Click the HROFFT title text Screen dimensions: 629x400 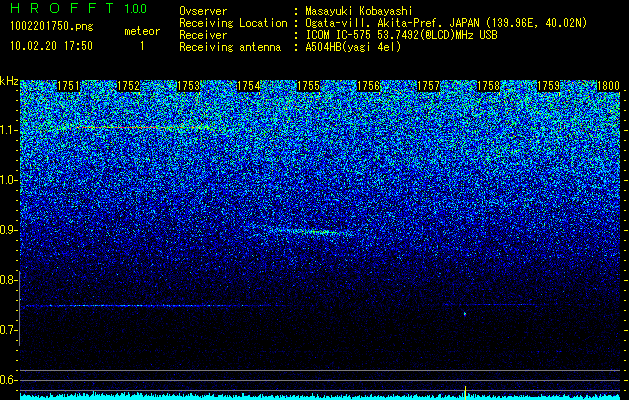(62, 8)
